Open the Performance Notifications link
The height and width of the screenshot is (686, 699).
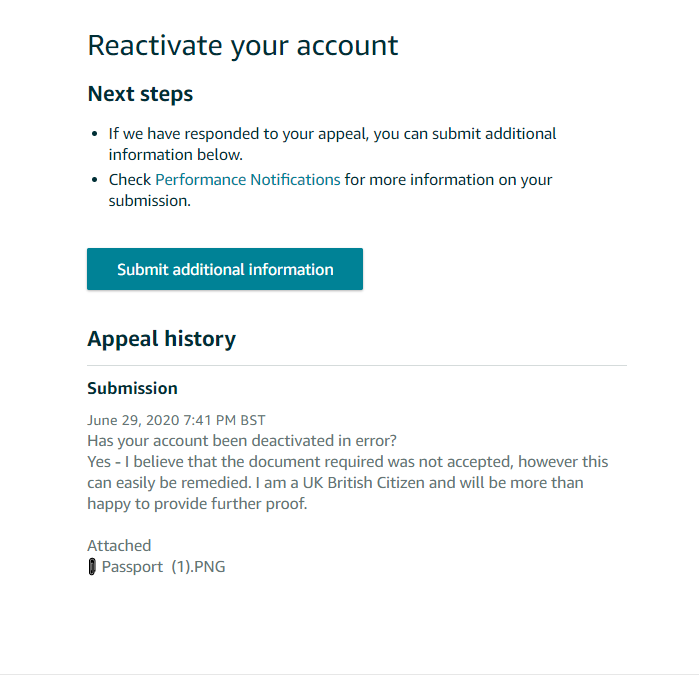(248, 180)
